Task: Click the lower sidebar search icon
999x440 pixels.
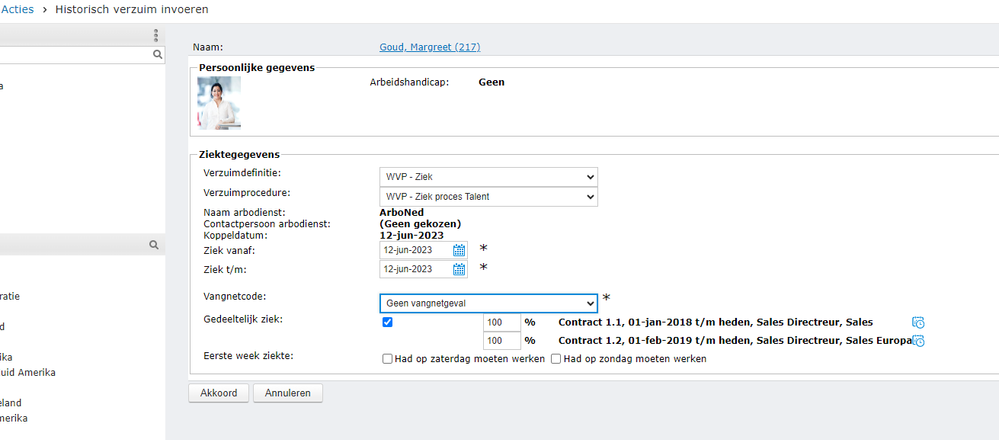Action: point(154,244)
